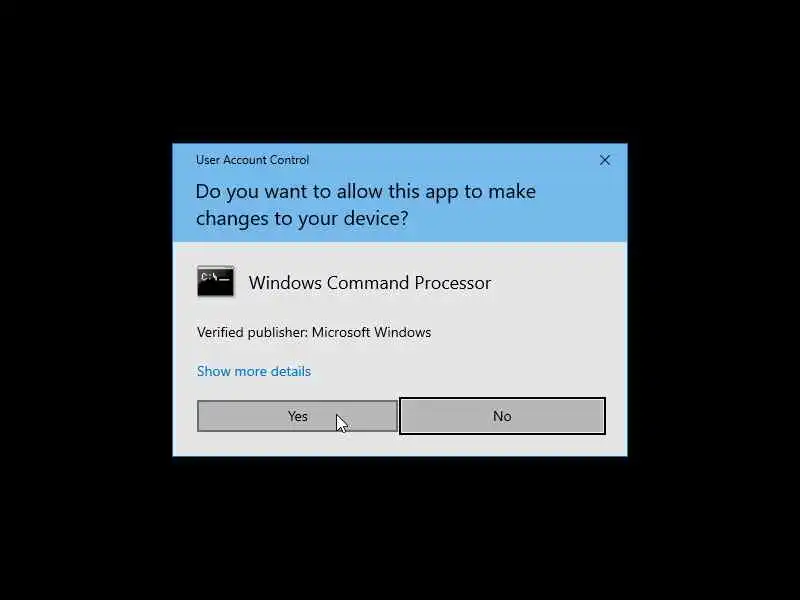Click the word 'Account' in dialog title
This screenshot has width=800, height=600.
(x=245, y=160)
